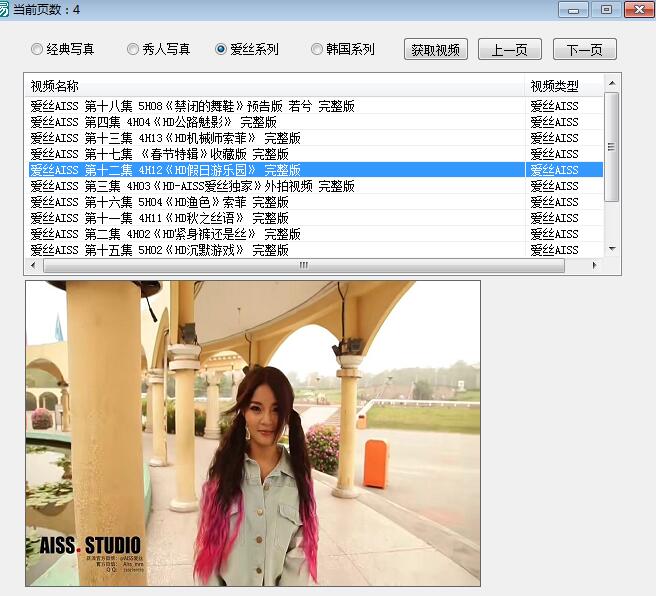The height and width of the screenshot is (596, 656).
Task: Go to previous page with 上一页
Action: [510, 49]
